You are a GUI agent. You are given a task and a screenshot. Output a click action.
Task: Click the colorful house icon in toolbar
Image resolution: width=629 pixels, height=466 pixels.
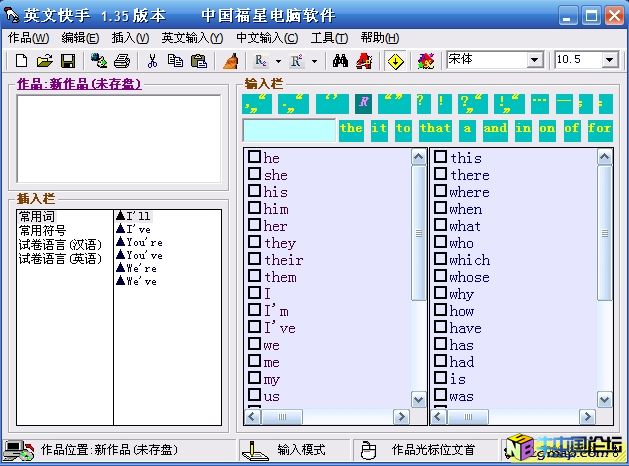426,61
